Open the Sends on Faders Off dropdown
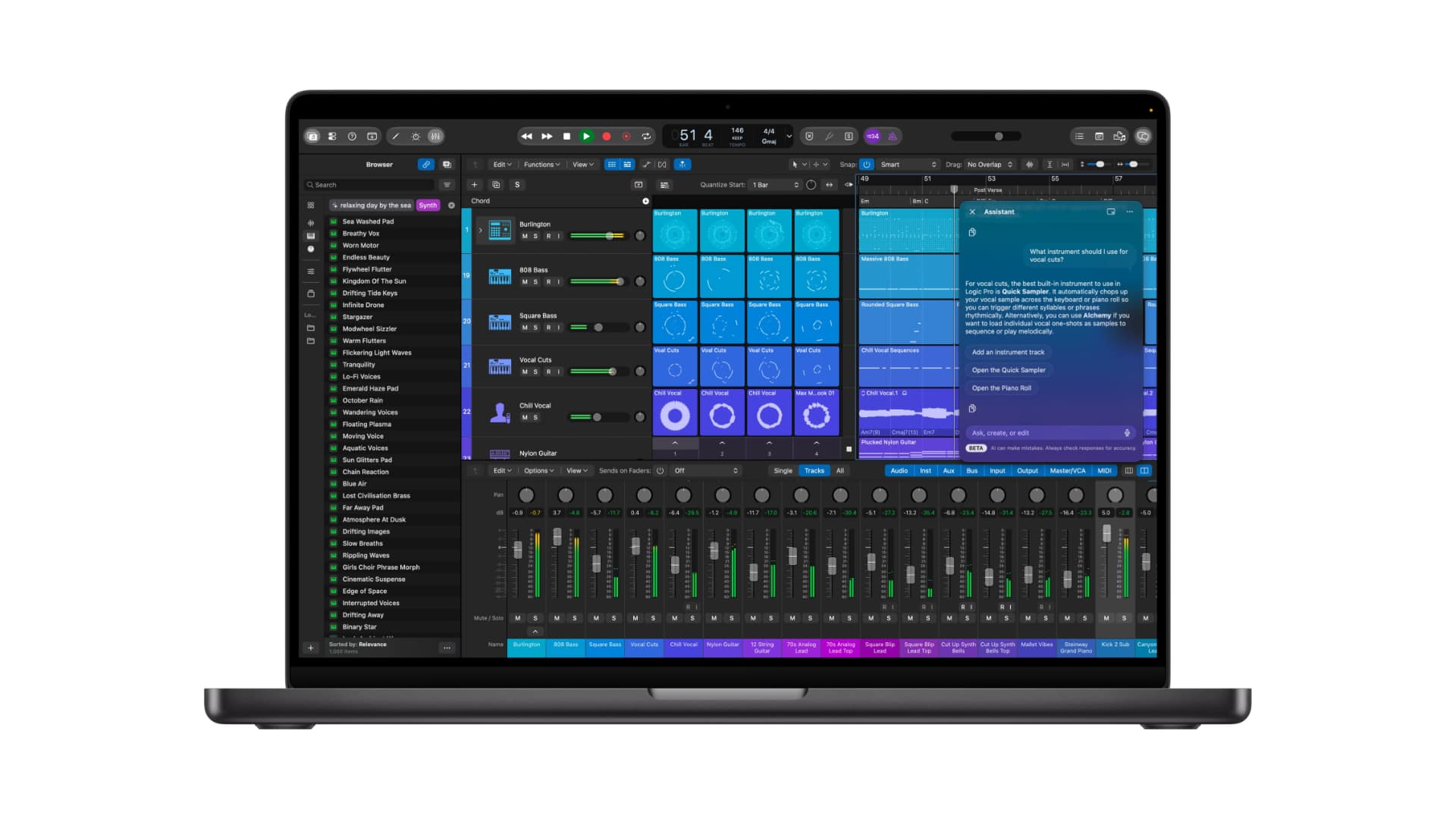Viewport: 1456px width, 819px height. (x=706, y=471)
